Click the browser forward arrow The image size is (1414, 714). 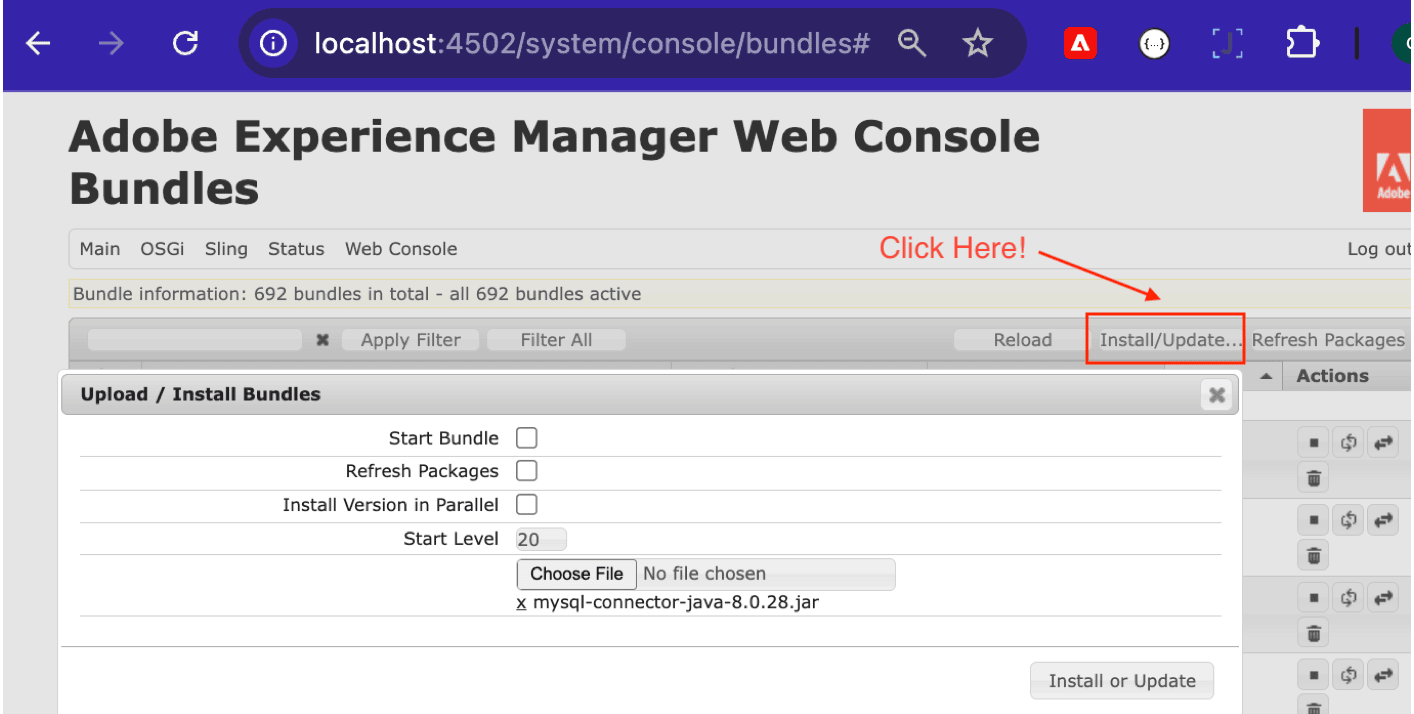(x=111, y=43)
